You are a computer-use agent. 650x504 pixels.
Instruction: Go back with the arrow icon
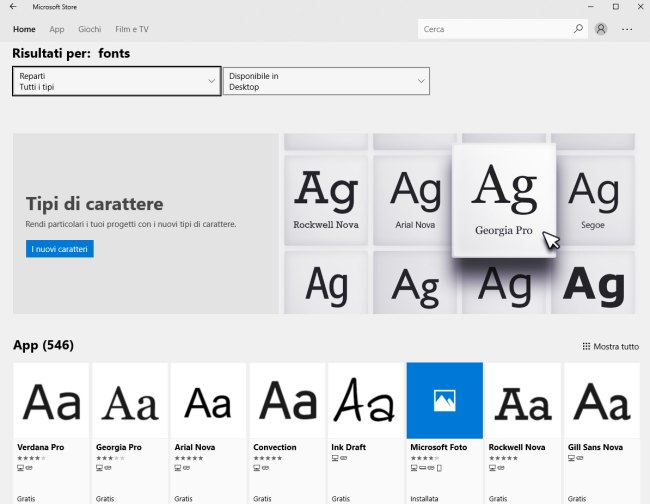[13, 7]
